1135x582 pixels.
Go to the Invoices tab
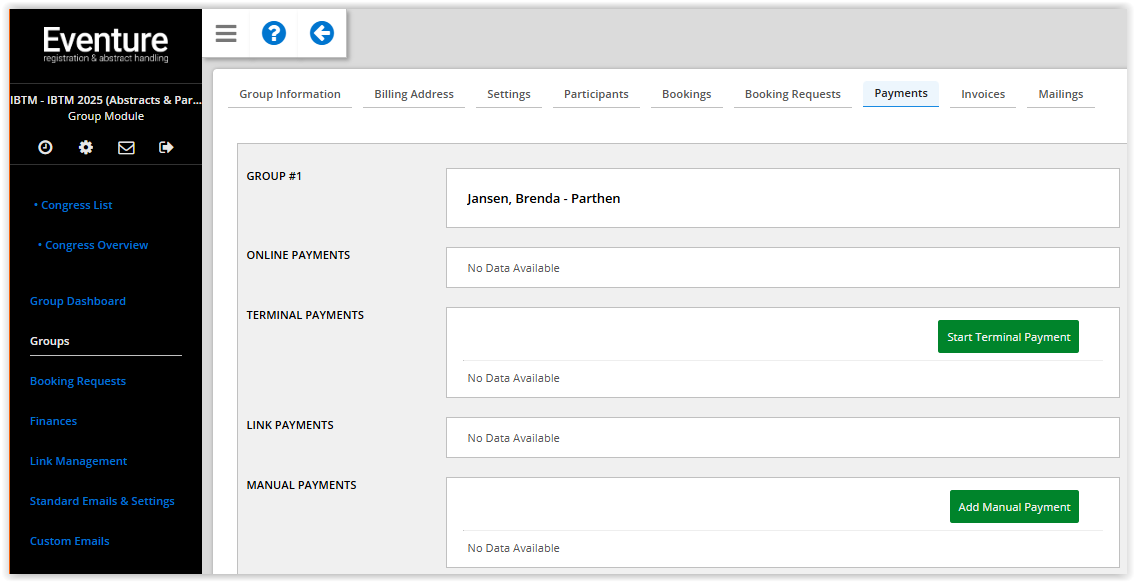pyautogui.click(x=983, y=94)
